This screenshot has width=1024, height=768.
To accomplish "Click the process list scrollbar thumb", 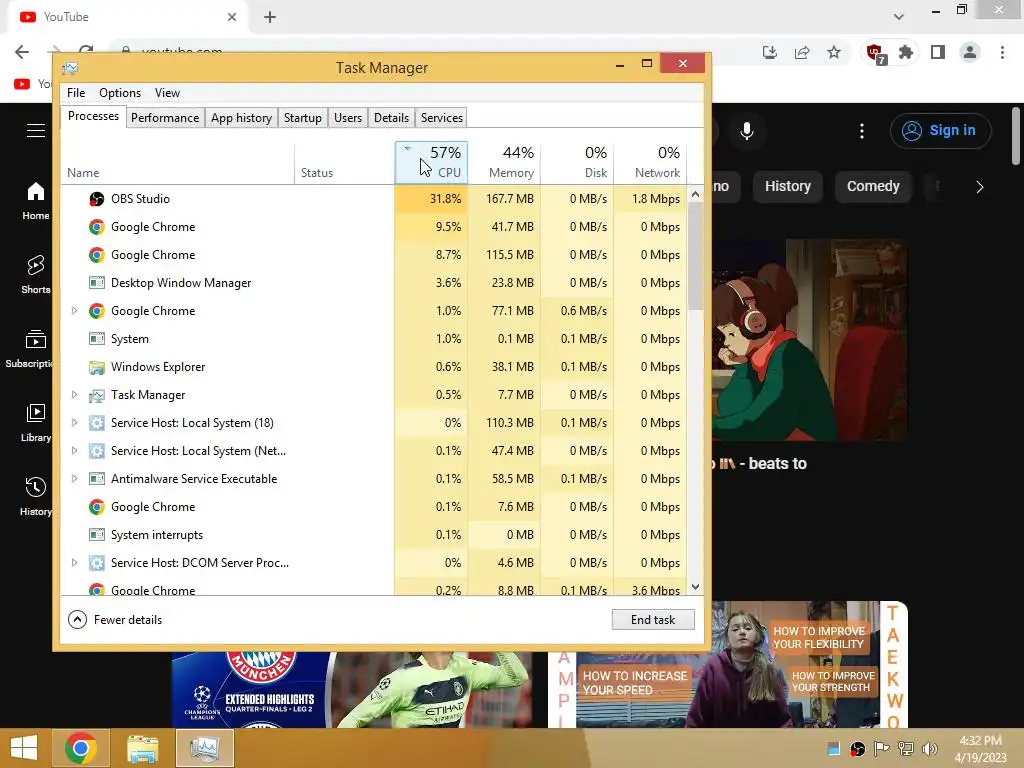I will (x=696, y=257).
